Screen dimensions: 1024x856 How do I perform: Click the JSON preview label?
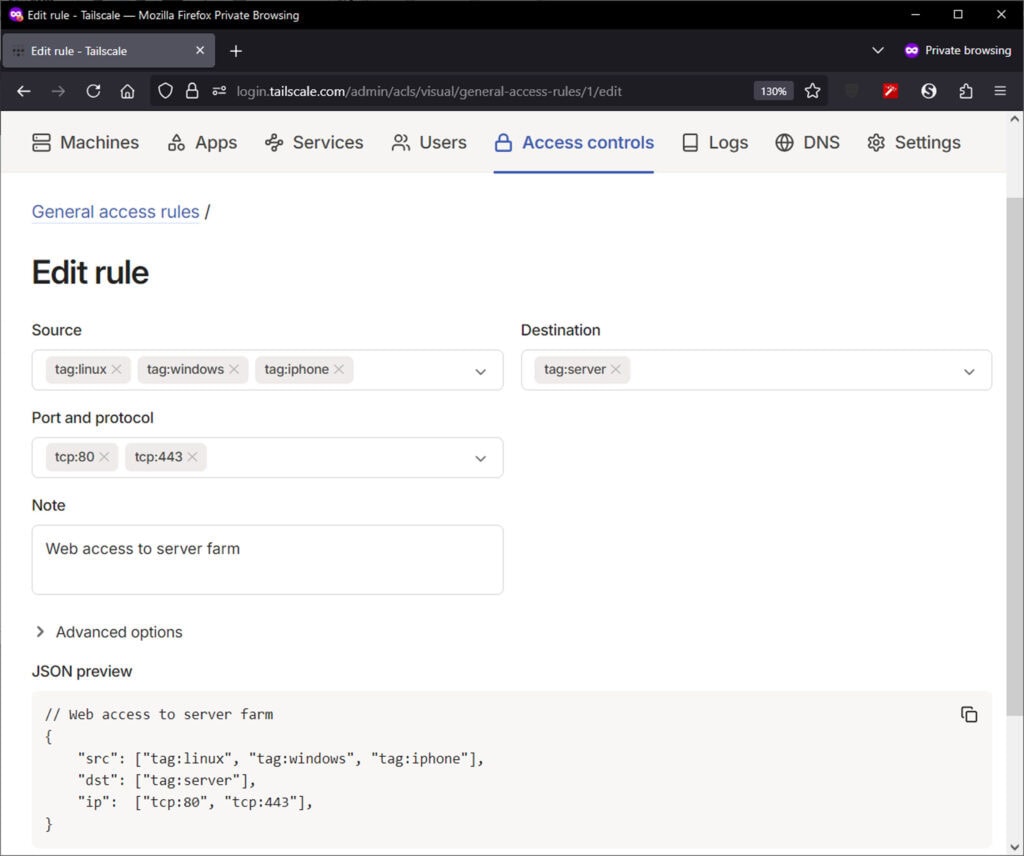coord(82,671)
